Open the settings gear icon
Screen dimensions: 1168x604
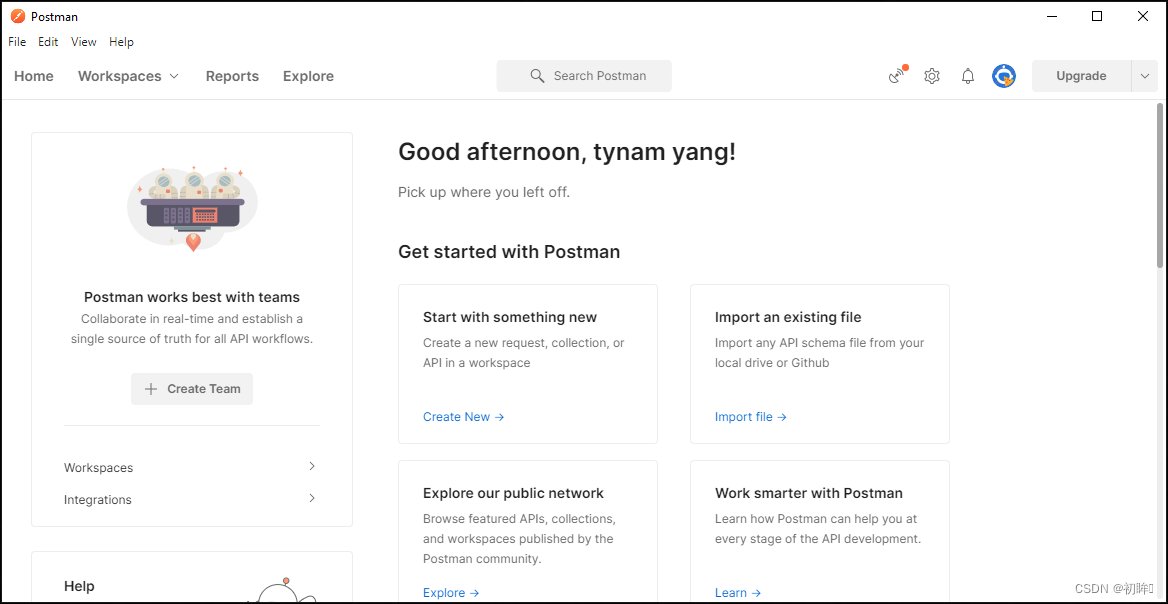932,76
